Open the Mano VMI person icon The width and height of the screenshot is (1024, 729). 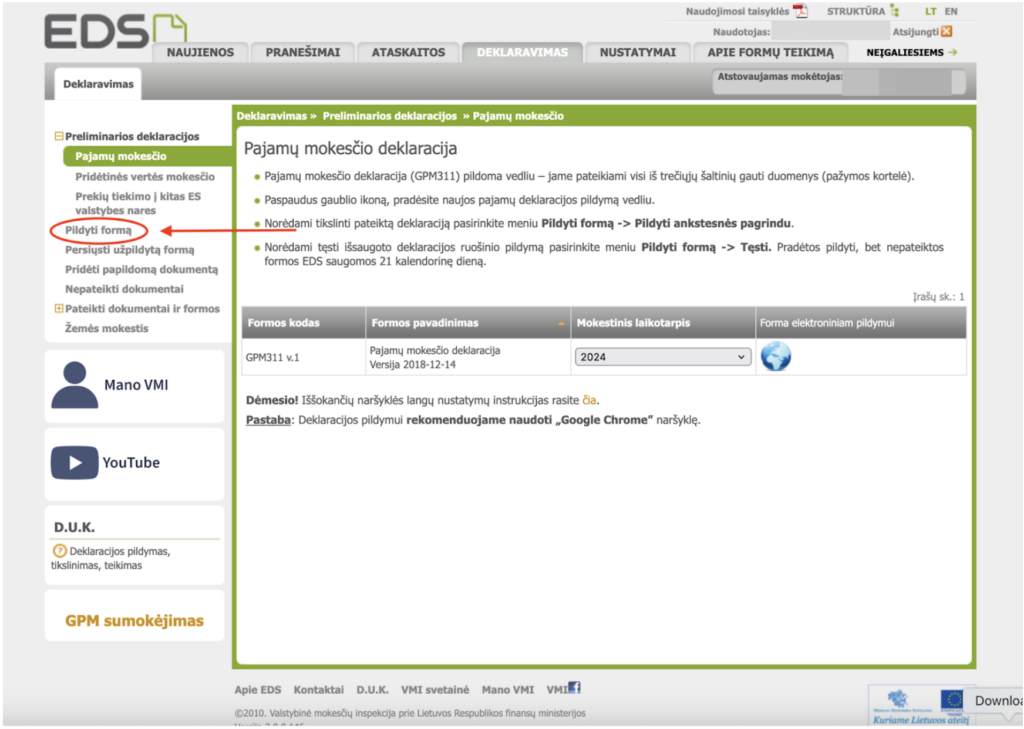pyautogui.click(x=74, y=385)
